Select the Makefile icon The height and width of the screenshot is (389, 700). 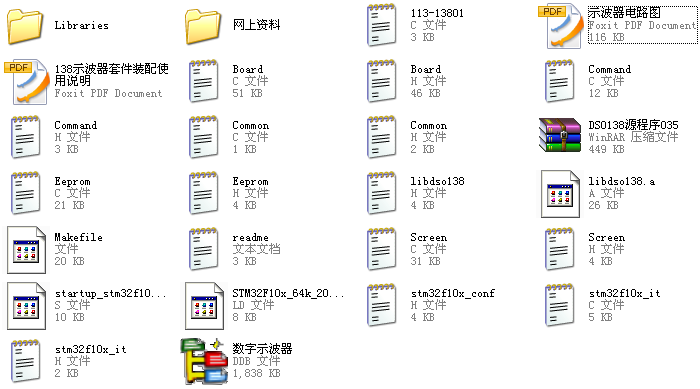click(x=26, y=250)
